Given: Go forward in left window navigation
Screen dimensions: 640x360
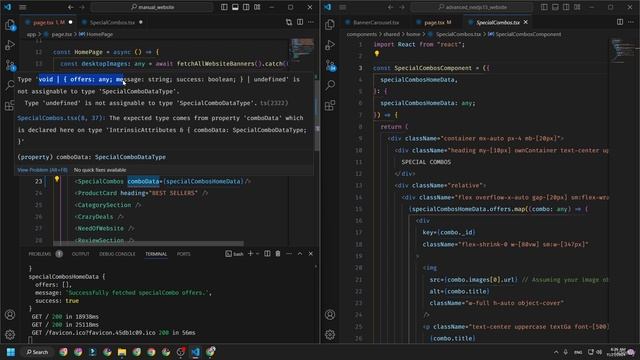Looking at the screenshot, I should (82, 7).
